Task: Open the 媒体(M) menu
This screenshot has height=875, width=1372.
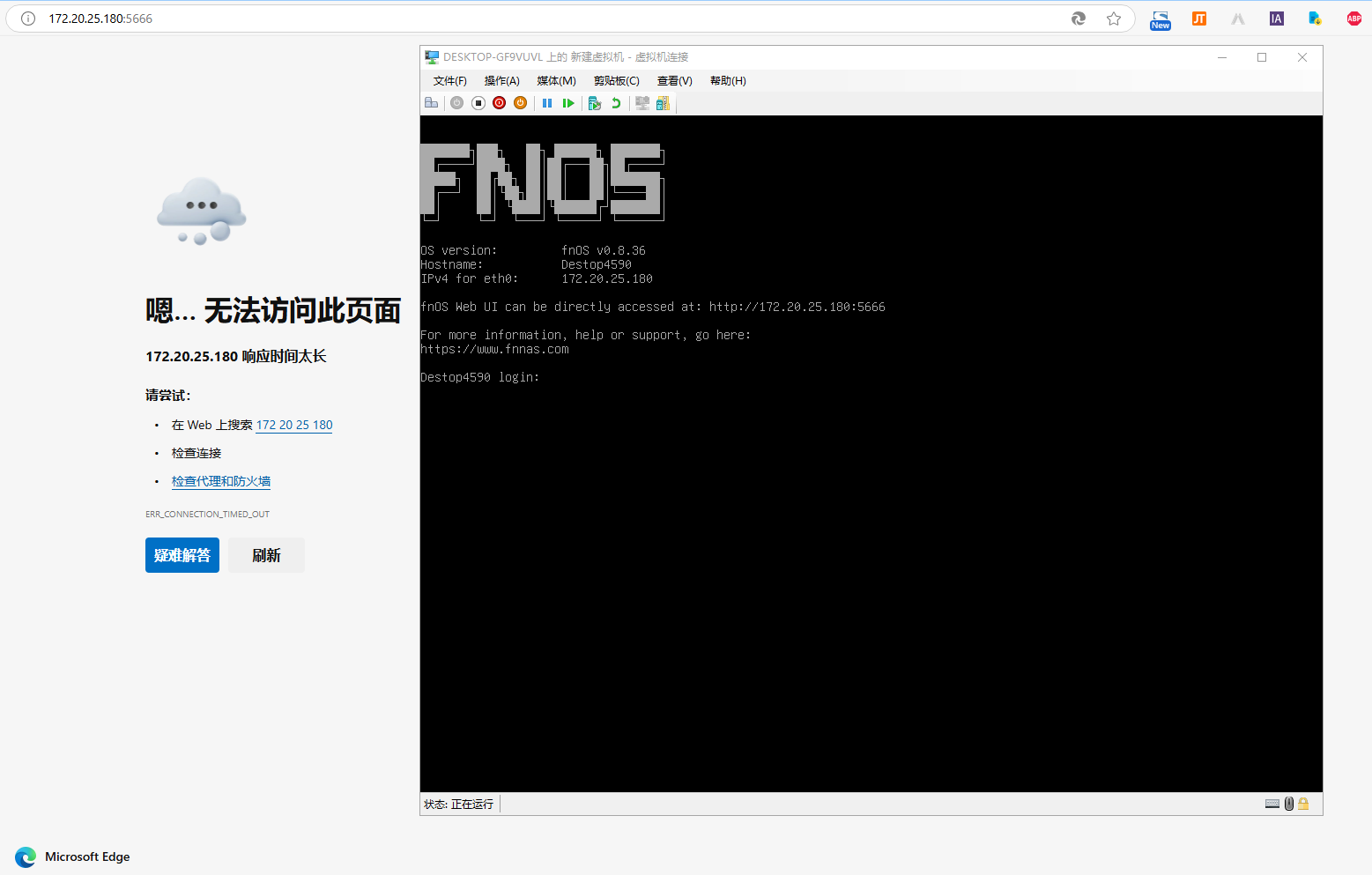Action: coord(557,81)
